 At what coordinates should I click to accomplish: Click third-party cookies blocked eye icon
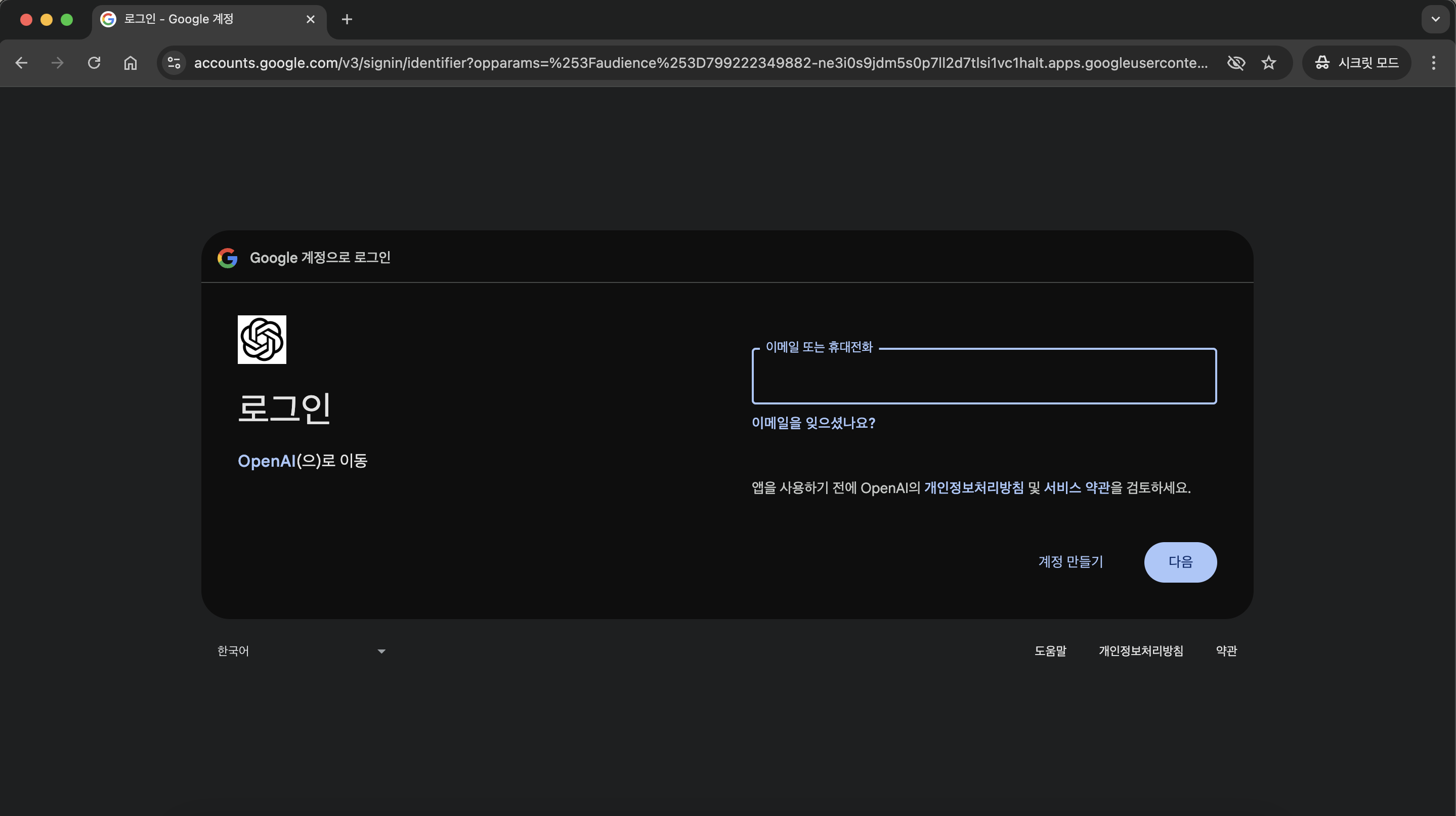point(1236,63)
